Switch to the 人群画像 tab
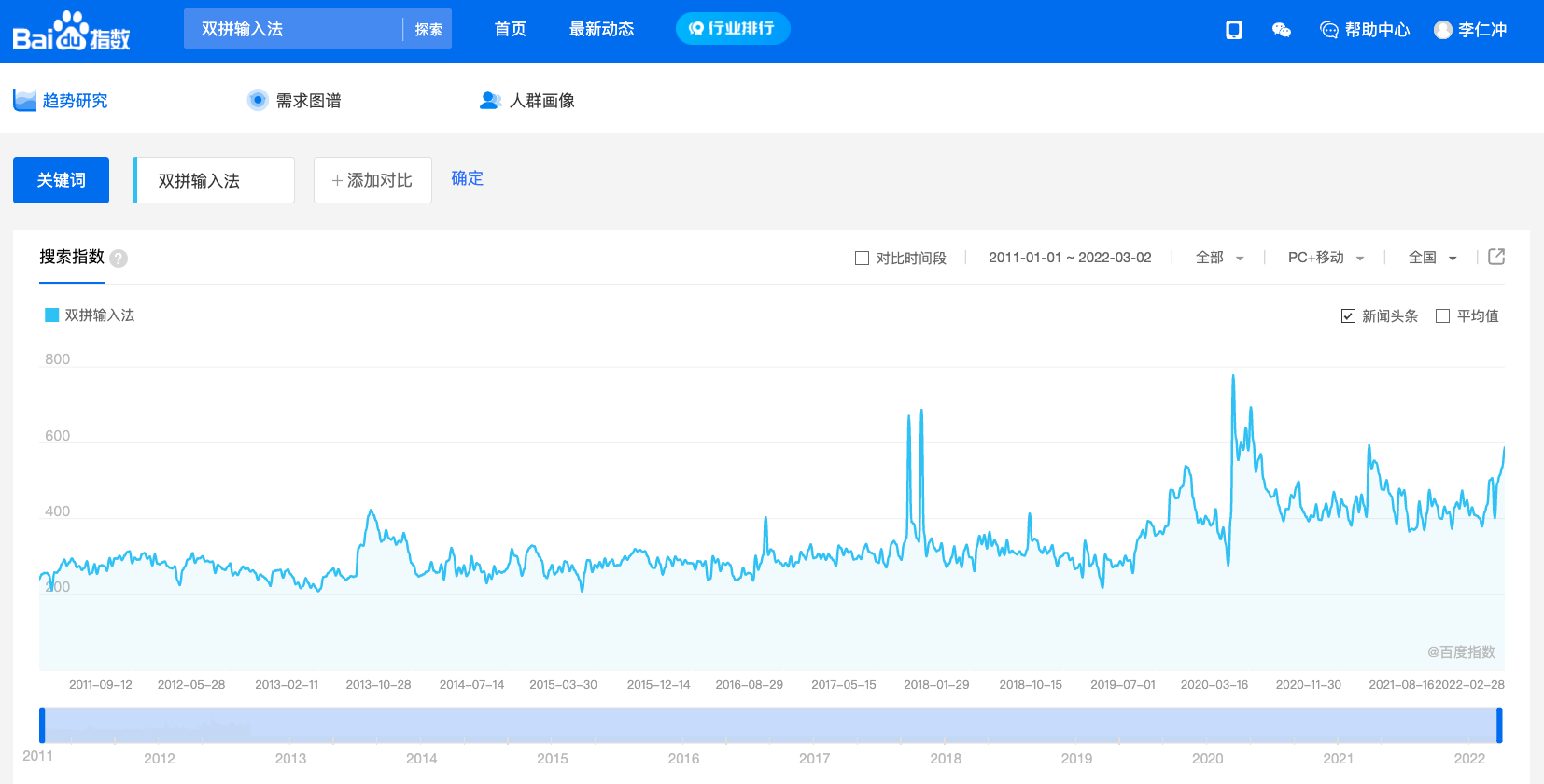 pos(527,100)
